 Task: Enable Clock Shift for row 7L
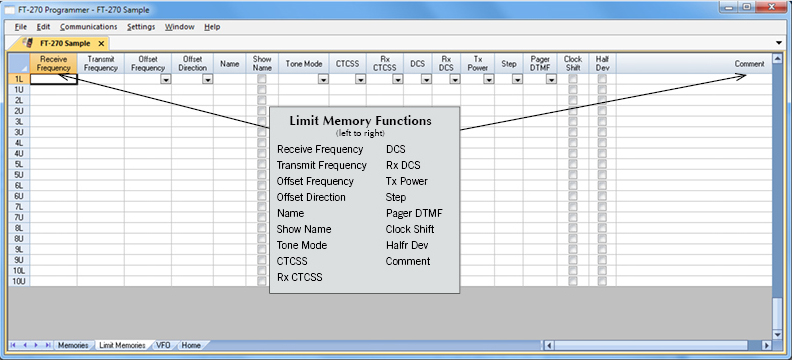click(x=573, y=207)
